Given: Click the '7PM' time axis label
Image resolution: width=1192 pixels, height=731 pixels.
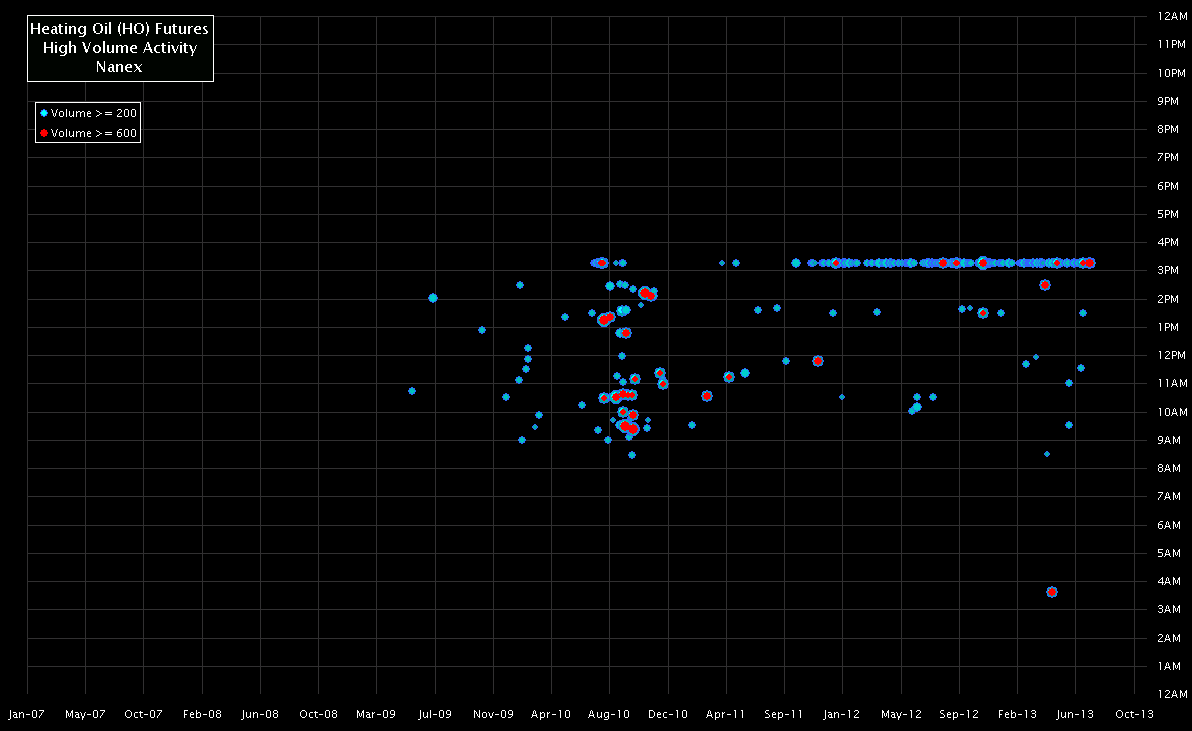Looking at the screenshot, I should 1168,157.
